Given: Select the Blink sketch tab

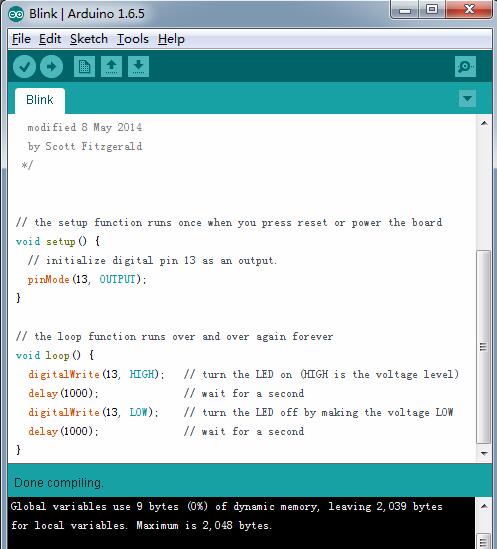Looking at the screenshot, I should pos(40,100).
